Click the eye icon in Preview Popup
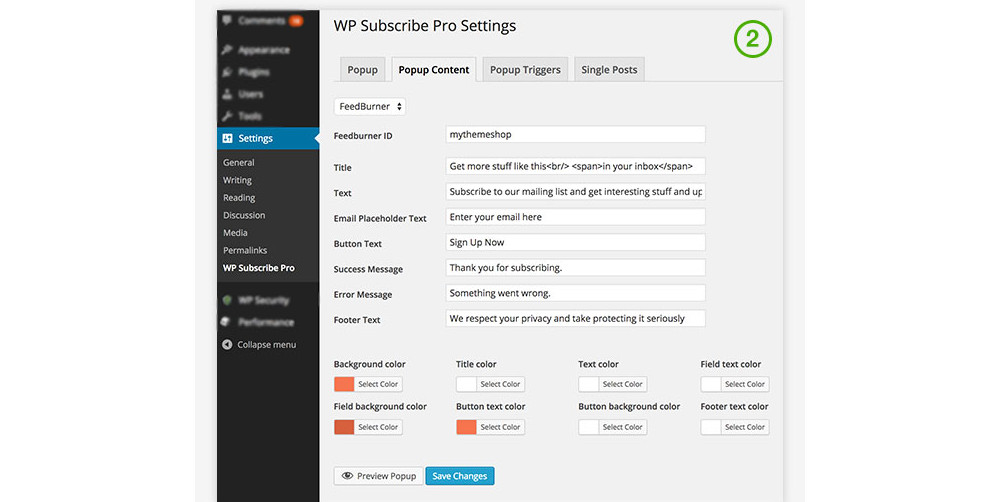 click(348, 476)
